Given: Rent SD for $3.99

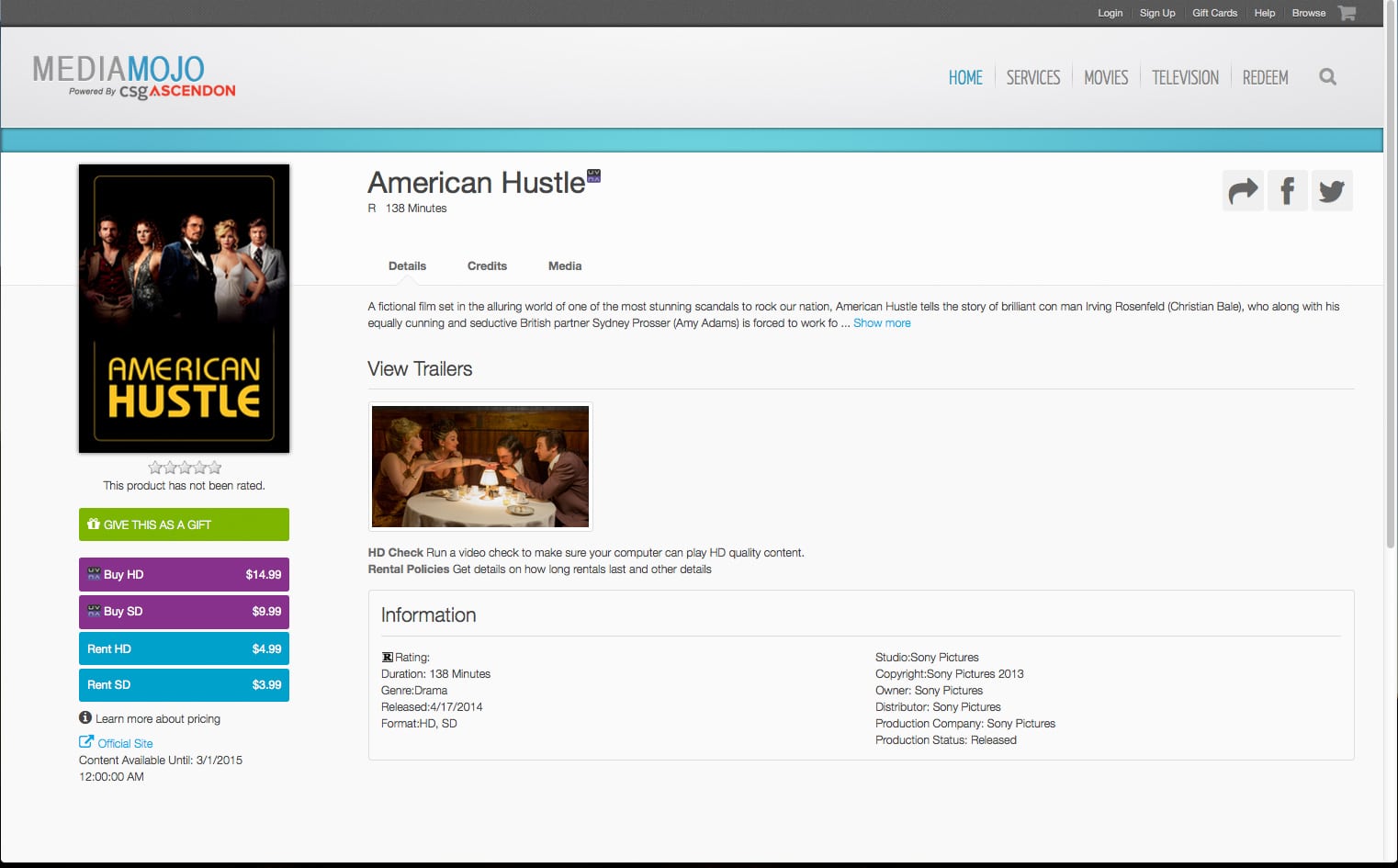Looking at the screenshot, I should pyautogui.click(x=184, y=685).
